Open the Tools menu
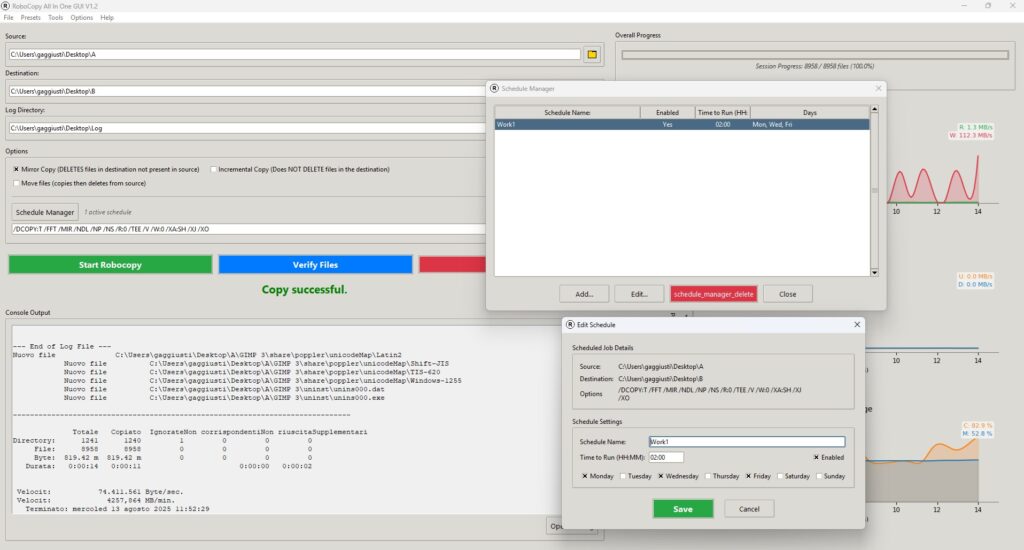The width and height of the screenshot is (1024, 550). pos(56,18)
